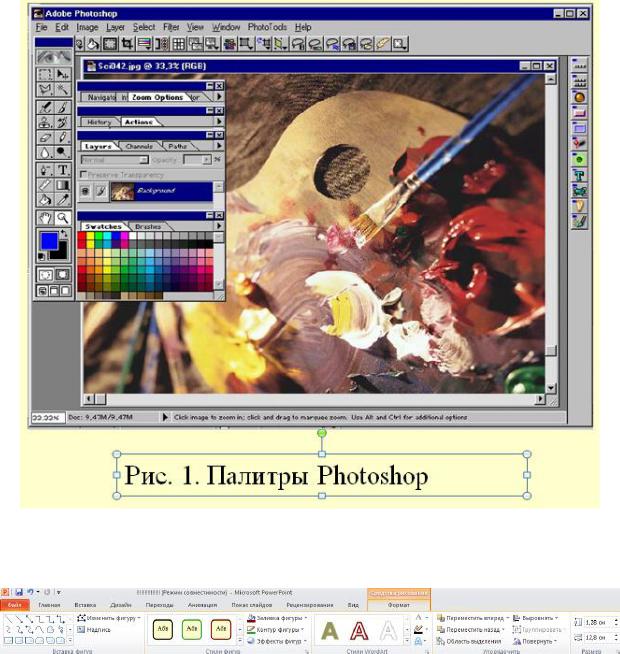Select the Rubber Stamp tool

coord(45,122)
